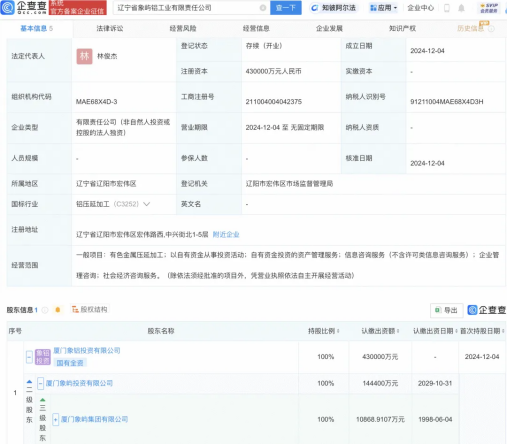507x444 pixels.
Task: Click the purple 象铝投资 company logo
Action: [43, 357]
